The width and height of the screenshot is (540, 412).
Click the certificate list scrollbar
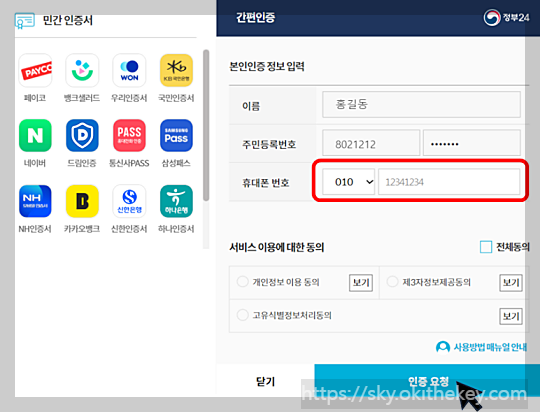pos(206,125)
